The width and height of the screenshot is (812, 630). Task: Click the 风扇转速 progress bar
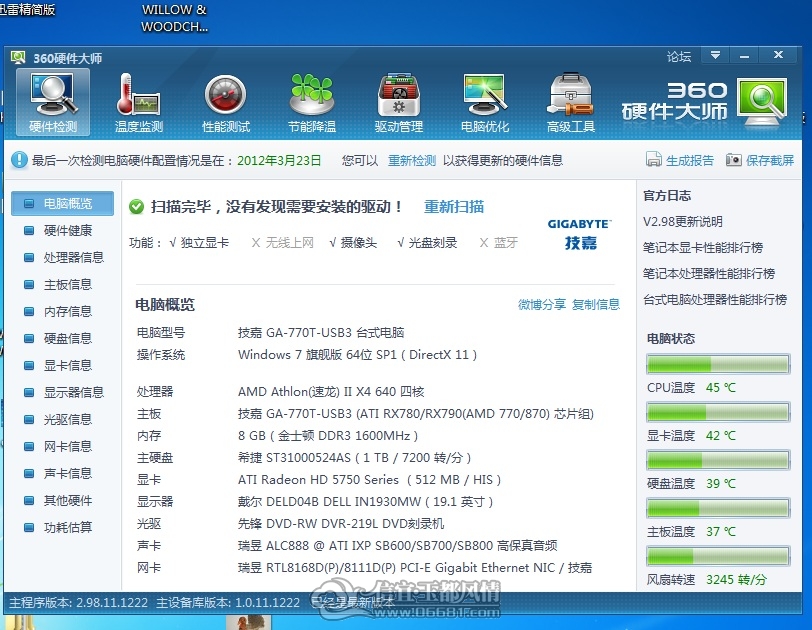[x=718, y=556]
